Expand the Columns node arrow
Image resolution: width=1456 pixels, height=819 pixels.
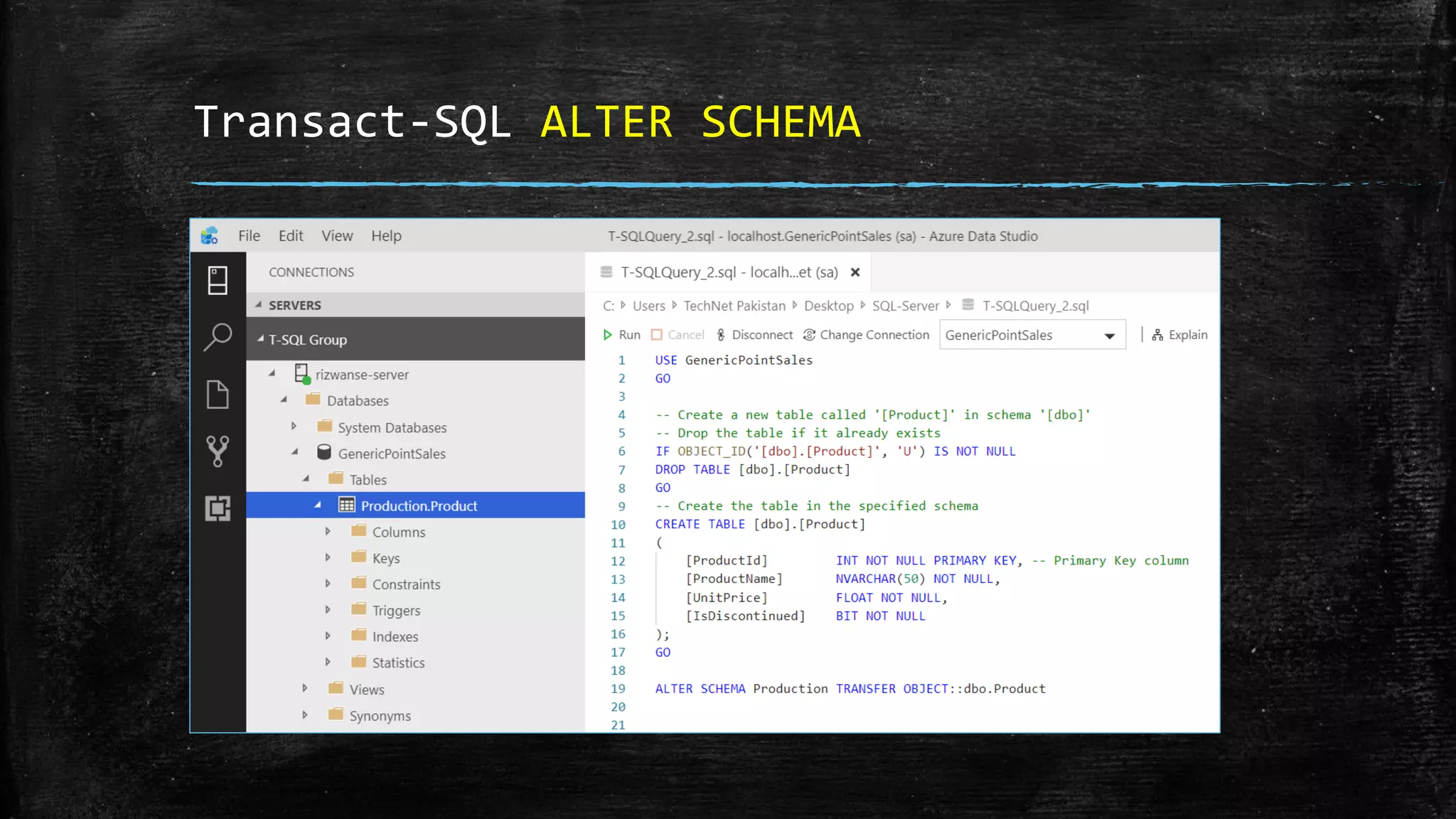[328, 531]
